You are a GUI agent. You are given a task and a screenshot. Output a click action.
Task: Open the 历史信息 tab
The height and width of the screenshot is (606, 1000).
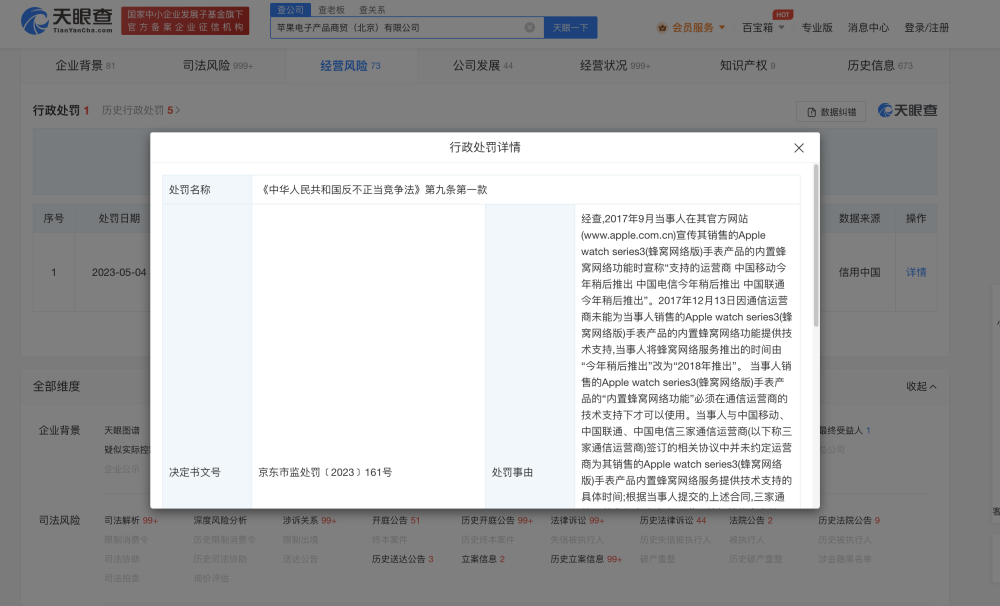(880, 65)
